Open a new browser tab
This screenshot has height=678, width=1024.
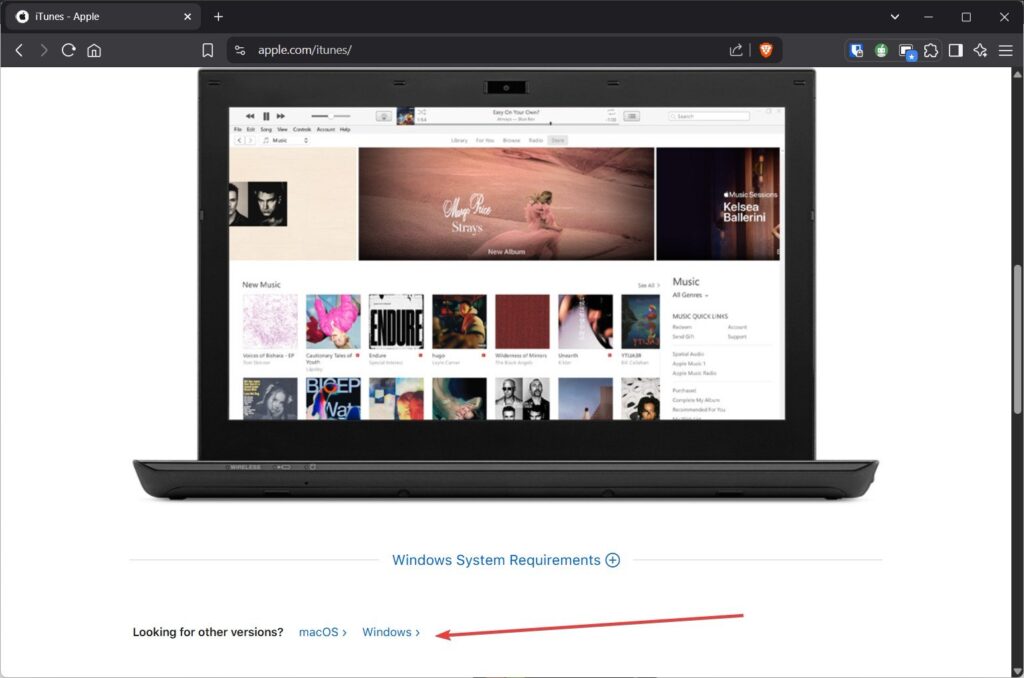pos(218,16)
